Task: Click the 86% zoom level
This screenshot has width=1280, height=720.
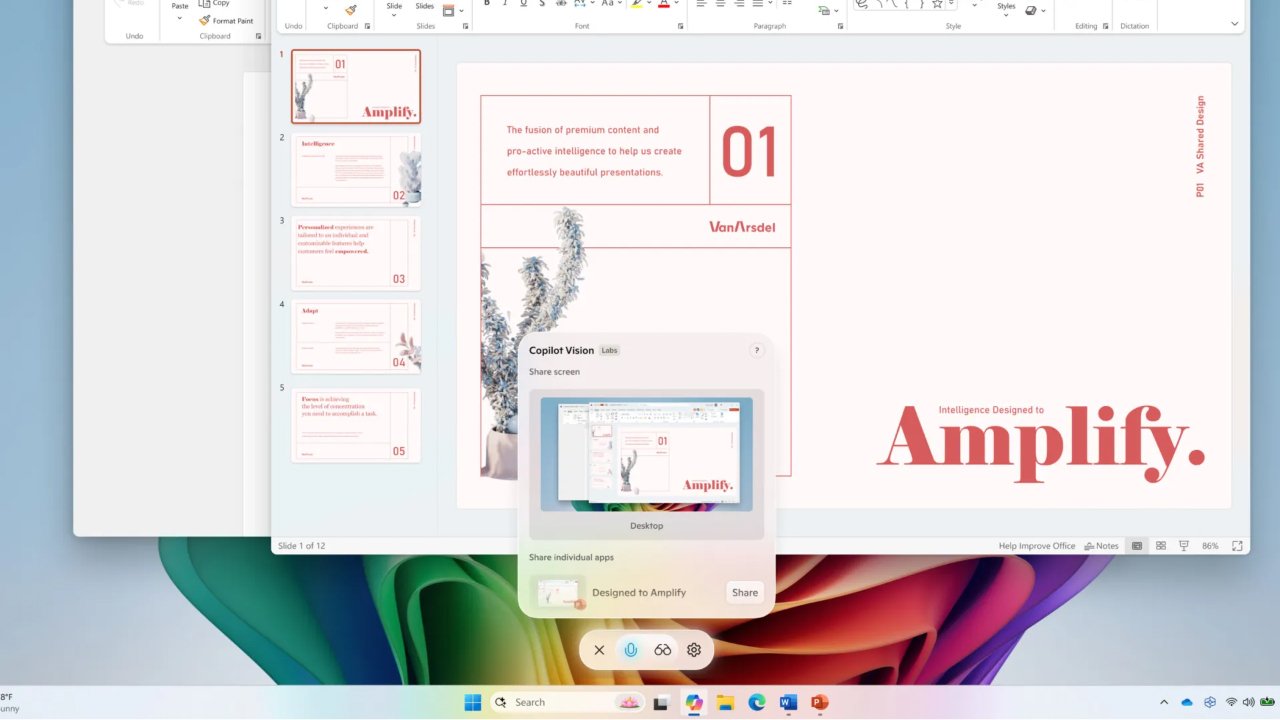Action: (1210, 546)
